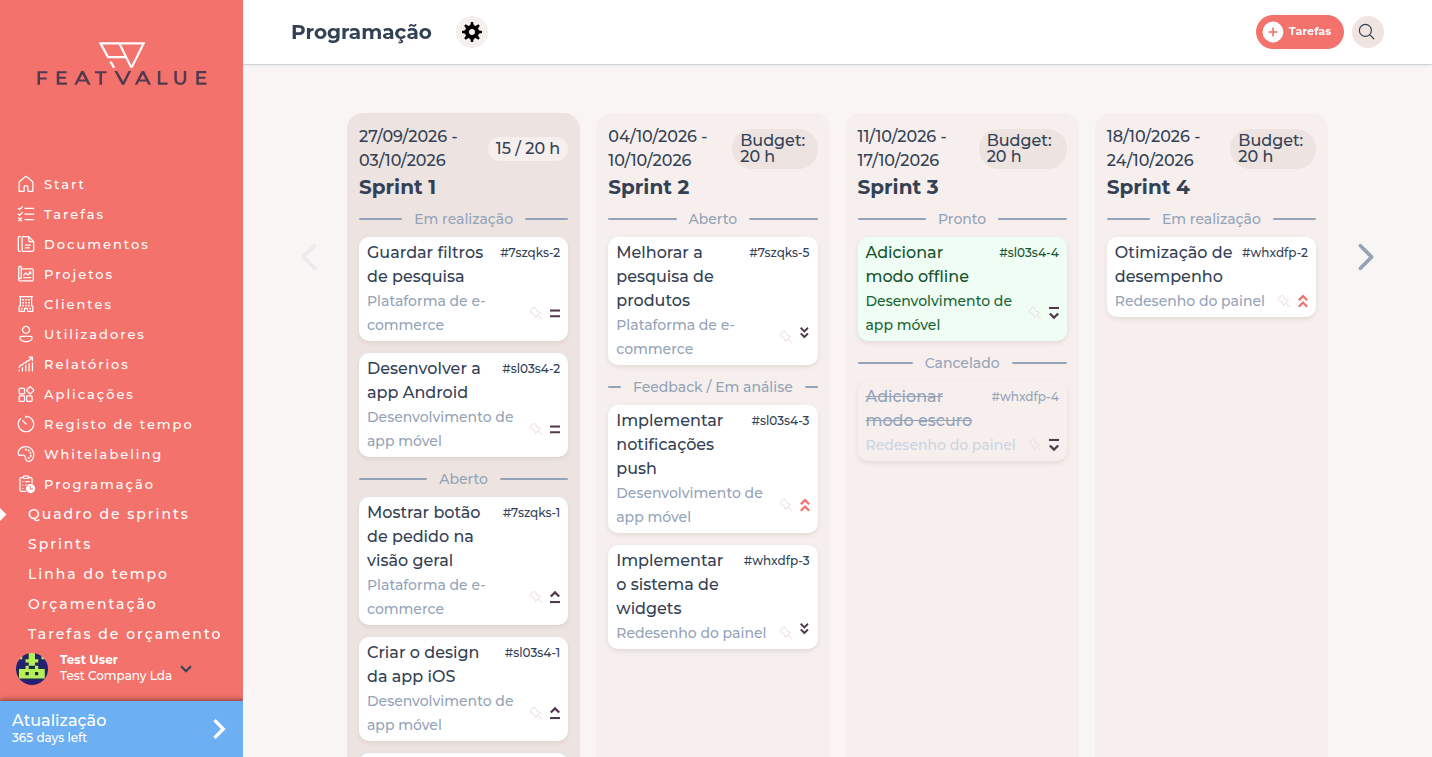Click the Programação clipboard icon in sidebar

pyautogui.click(x=26, y=484)
